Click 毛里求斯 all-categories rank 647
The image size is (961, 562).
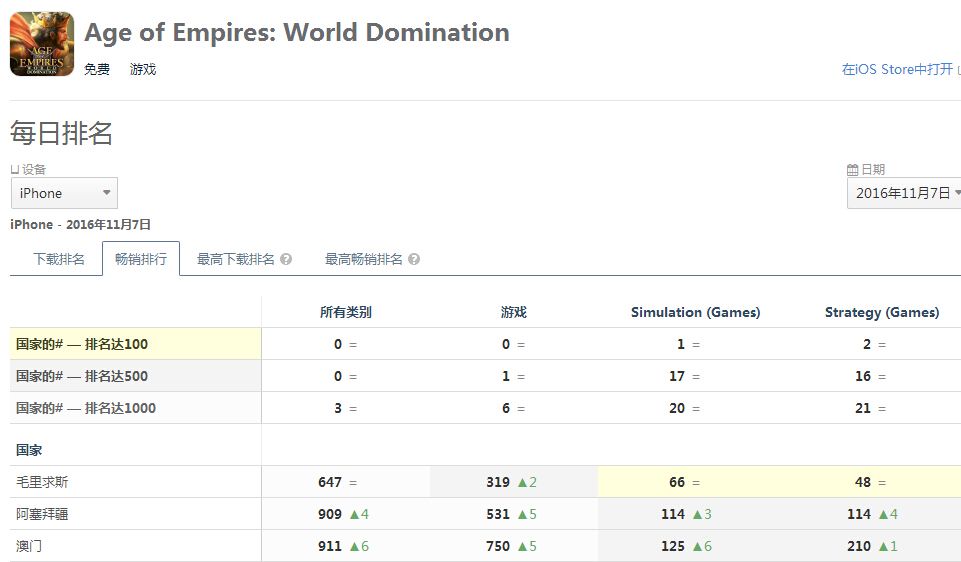[330, 482]
